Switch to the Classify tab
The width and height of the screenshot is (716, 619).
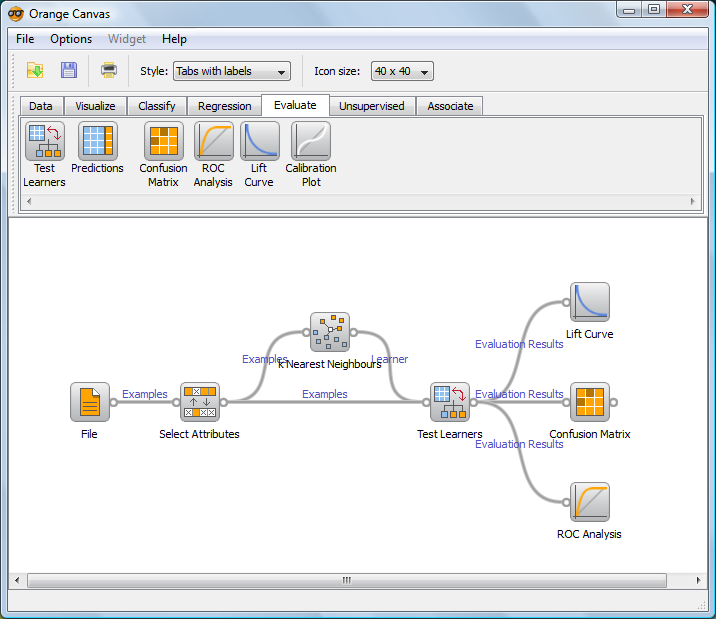tap(157, 106)
